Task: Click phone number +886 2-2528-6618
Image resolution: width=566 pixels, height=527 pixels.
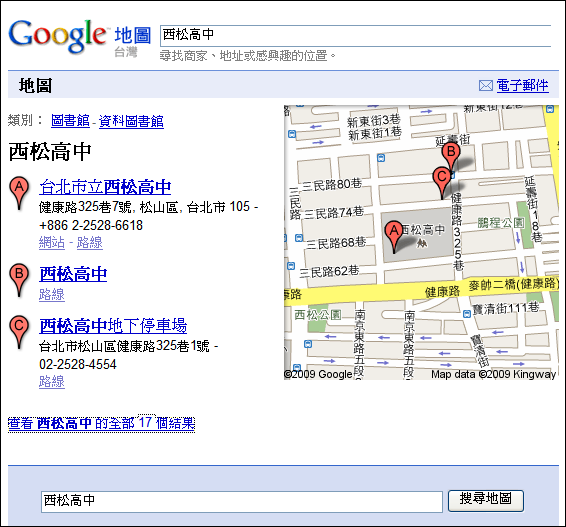Action: click(x=91, y=225)
